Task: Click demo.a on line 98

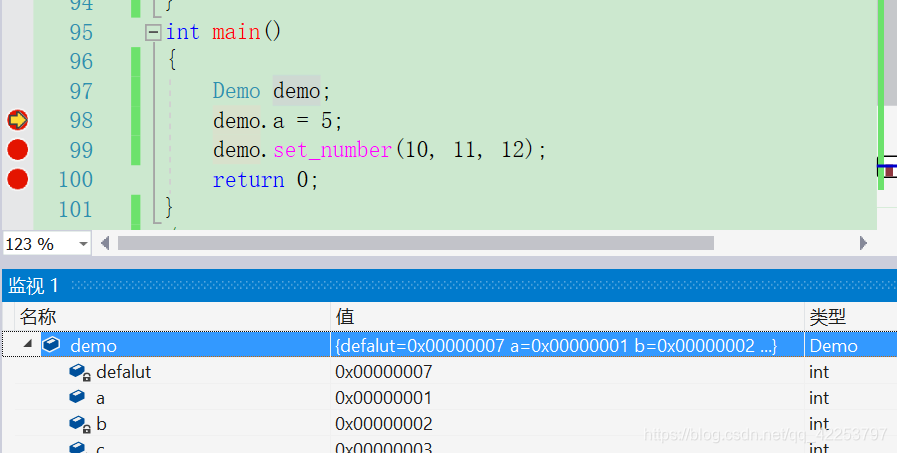Action: coord(248,121)
